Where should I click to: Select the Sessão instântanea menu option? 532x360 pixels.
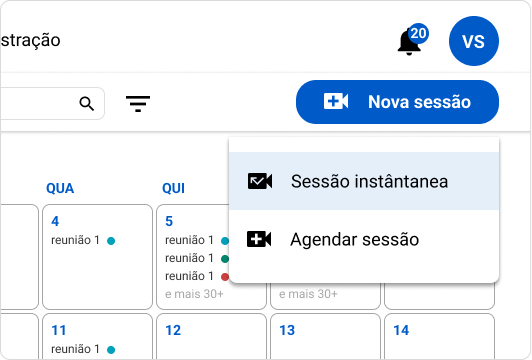point(364,181)
